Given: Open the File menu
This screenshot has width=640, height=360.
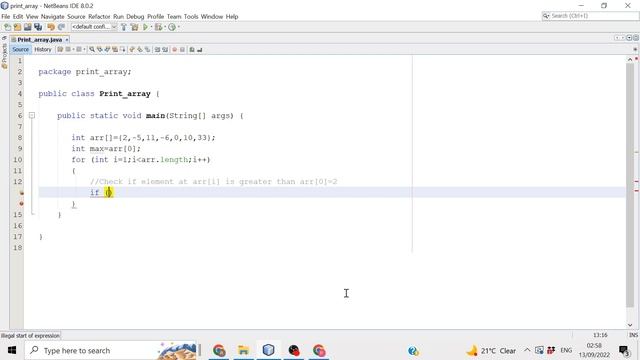Looking at the screenshot, I should (x=6, y=17).
